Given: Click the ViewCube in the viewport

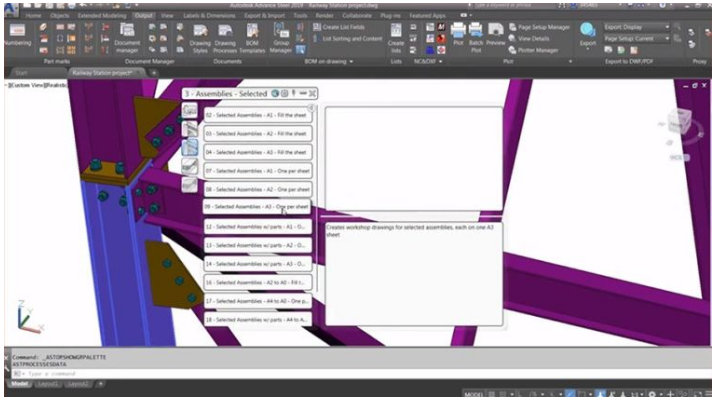Looking at the screenshot, I should coord(680,122).
